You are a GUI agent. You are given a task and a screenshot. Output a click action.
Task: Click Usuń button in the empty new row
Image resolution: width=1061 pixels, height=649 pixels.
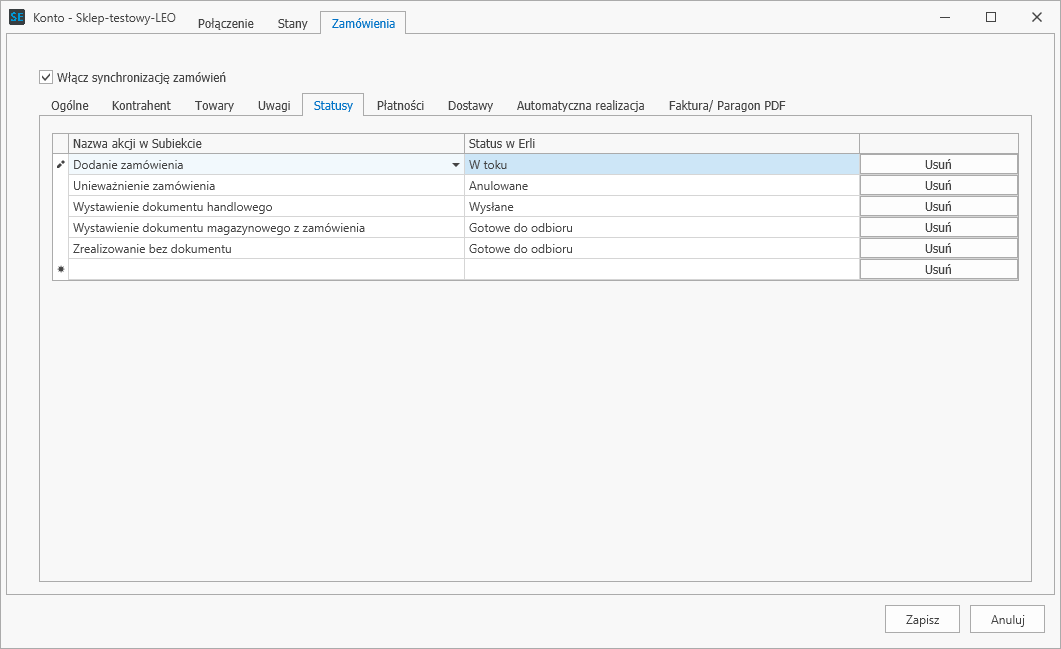(939, 269)
